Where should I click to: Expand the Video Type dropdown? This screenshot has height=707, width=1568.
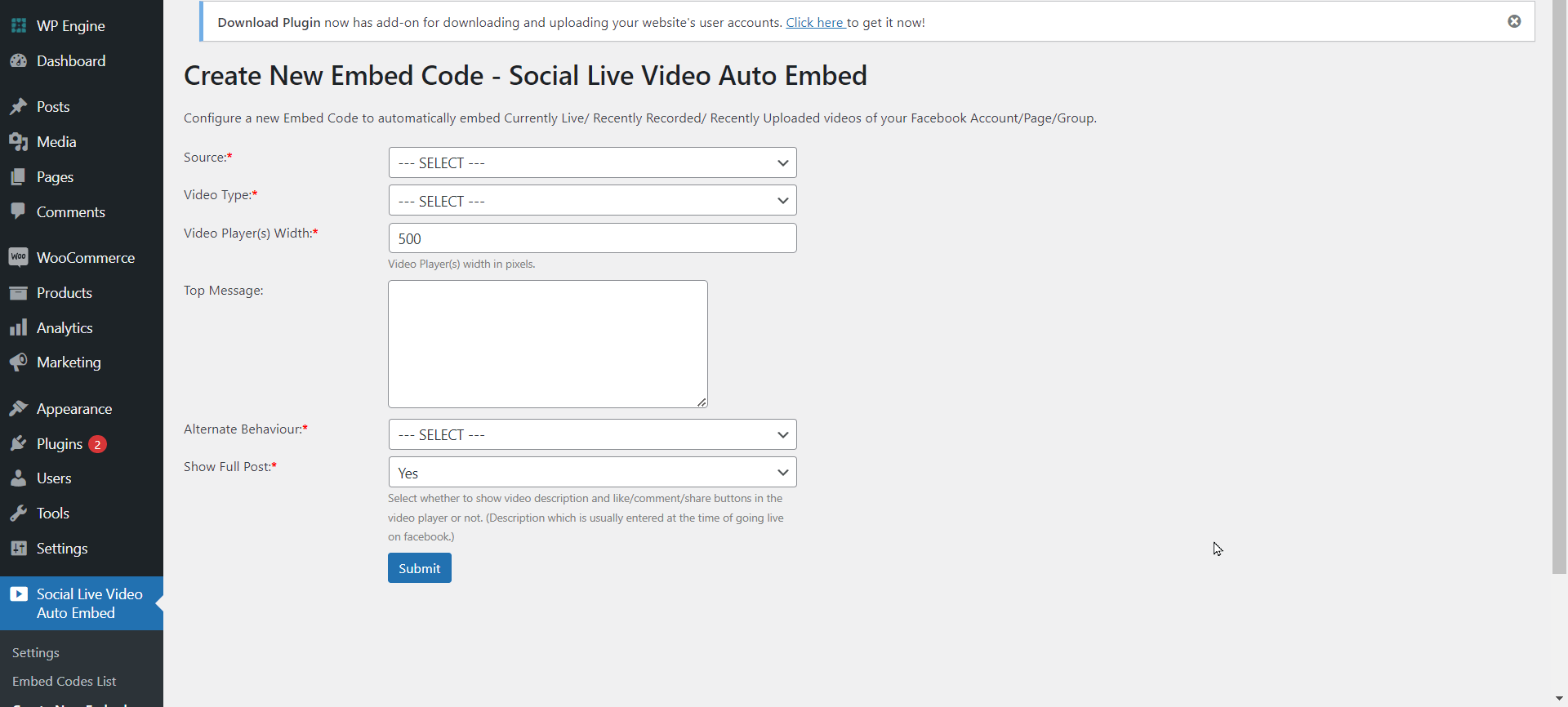point(592,201)
